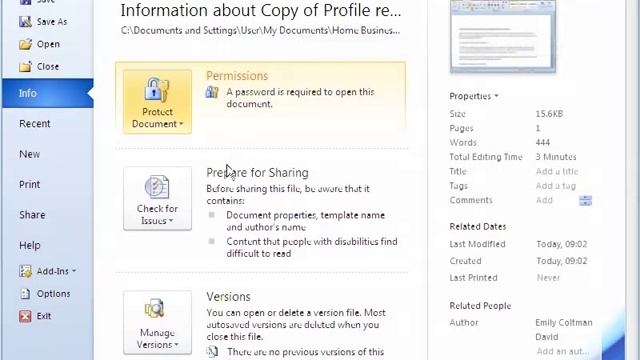Click the Permissions key icon beside password message
The image size is (640, 360).
click(212, 92)
